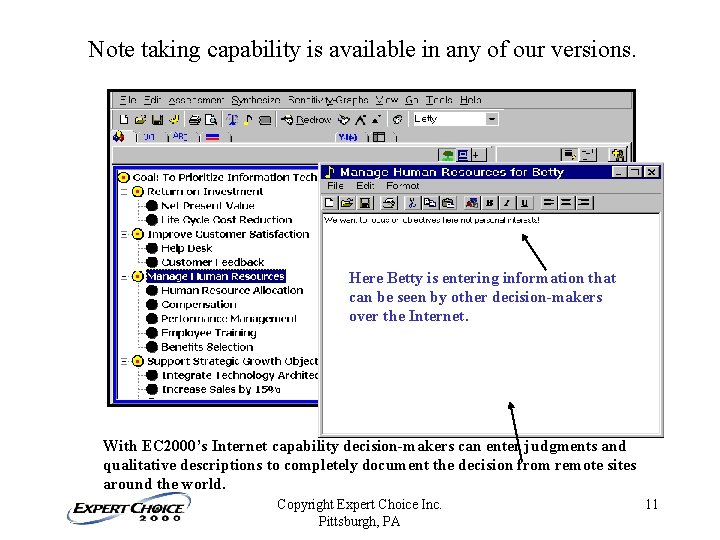Click the blue text tool icon in main toolbar
The height and width of the screenshot is (540, 720).
(232, 120)
